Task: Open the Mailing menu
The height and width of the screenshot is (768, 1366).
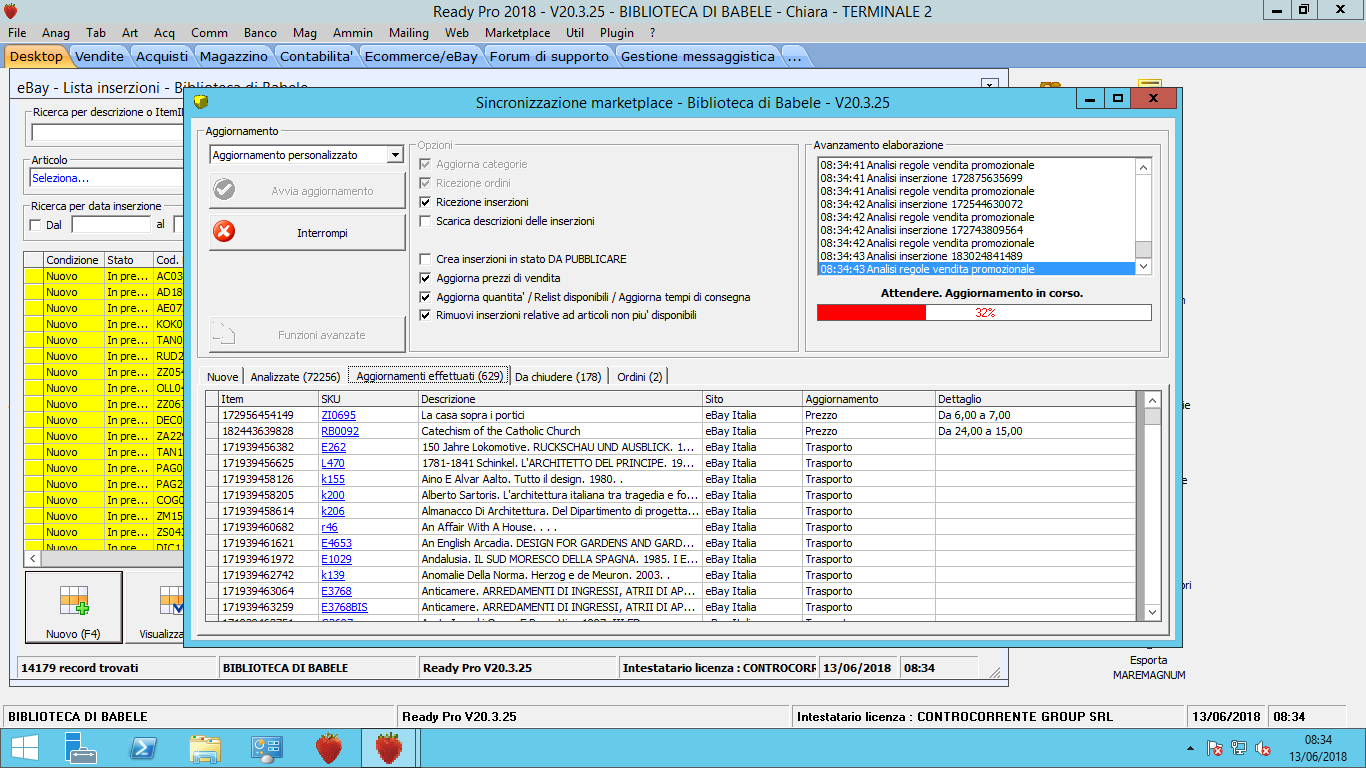Action: (408, 33)
